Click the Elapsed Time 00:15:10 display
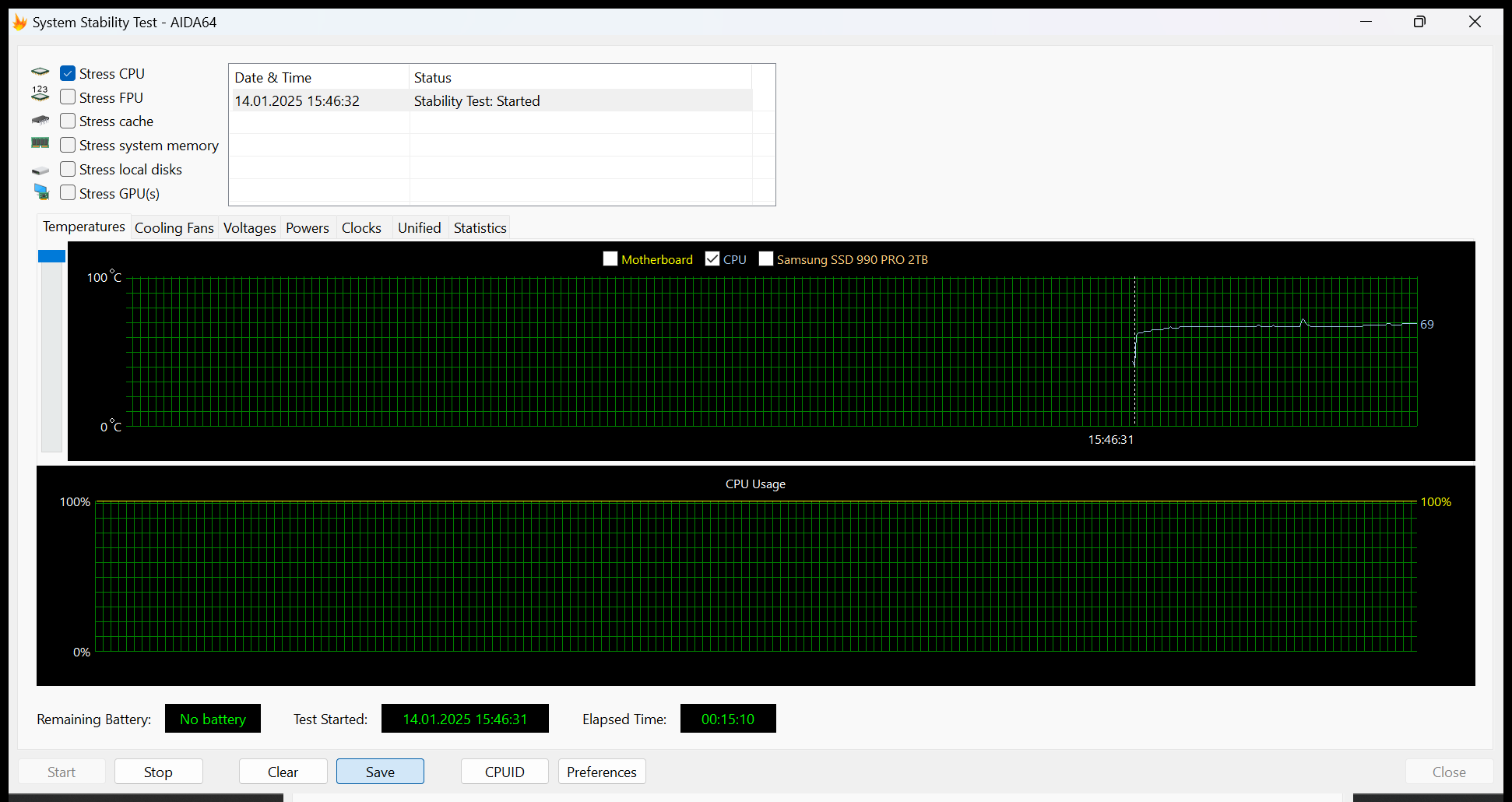This screenshot has height=802, width=1512. [728, 719]
